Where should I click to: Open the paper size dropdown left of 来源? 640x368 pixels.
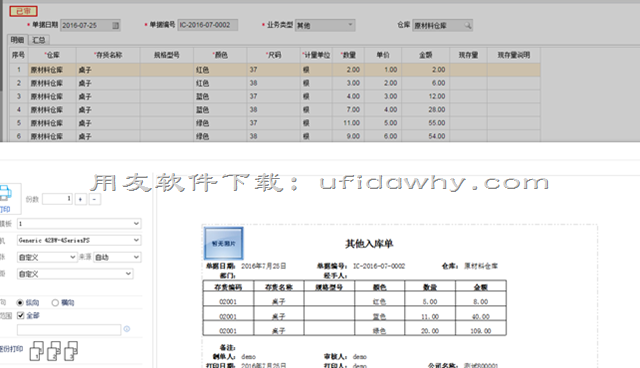[47, 257]
